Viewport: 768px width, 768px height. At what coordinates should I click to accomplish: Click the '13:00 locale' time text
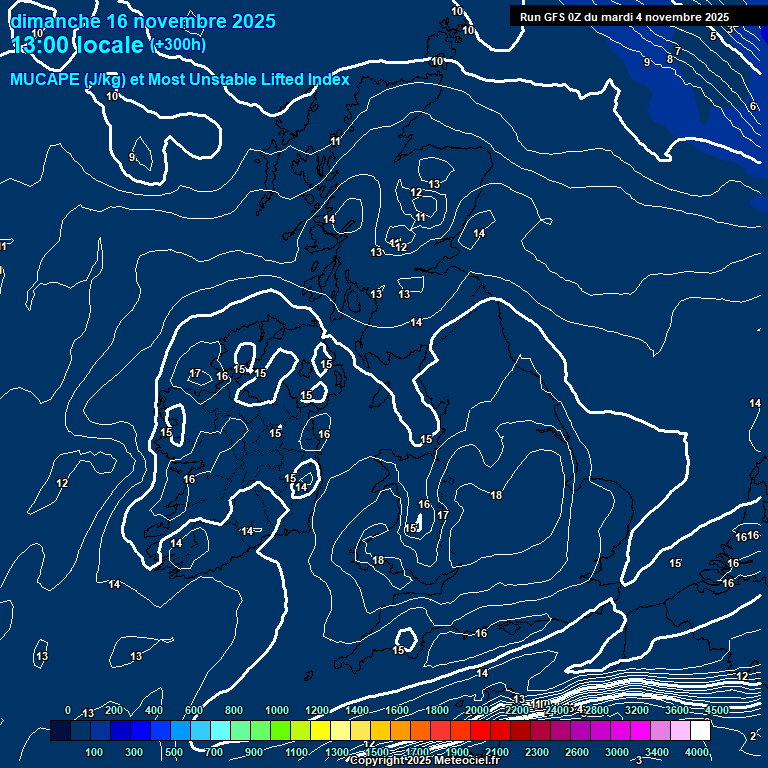(77, 45)
